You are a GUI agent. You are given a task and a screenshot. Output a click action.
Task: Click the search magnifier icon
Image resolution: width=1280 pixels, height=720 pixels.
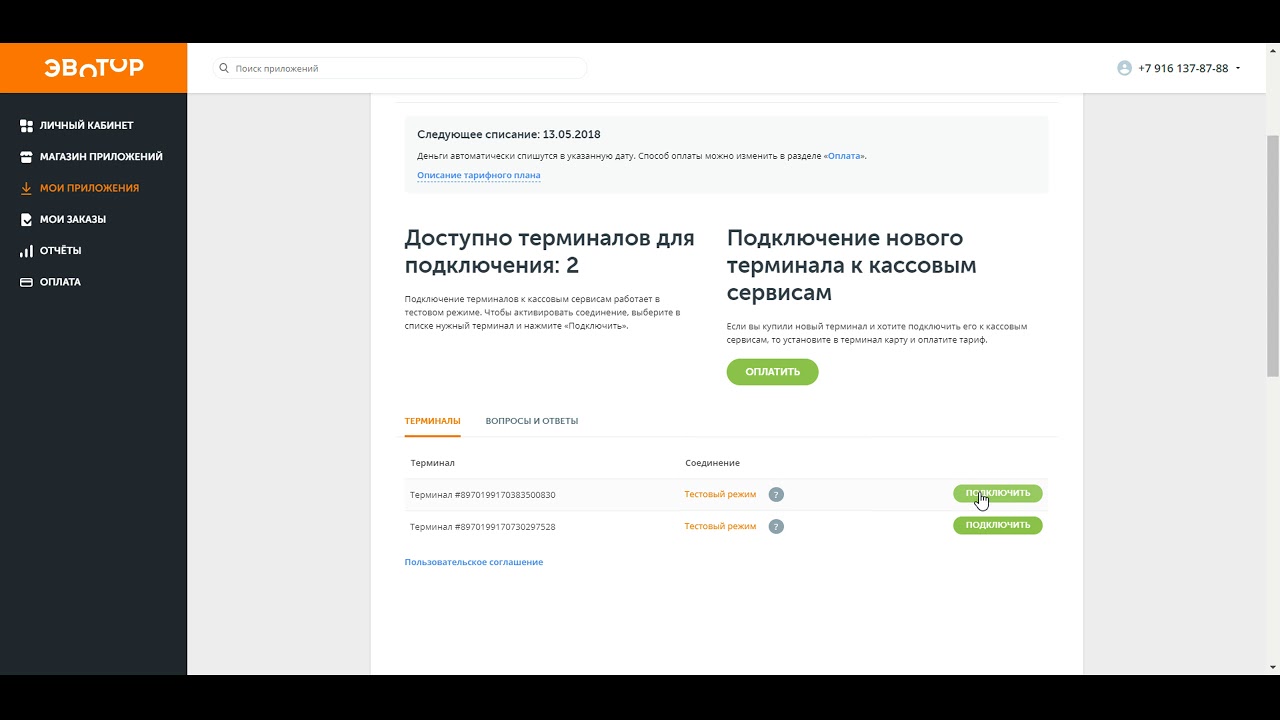pos(224,69)
